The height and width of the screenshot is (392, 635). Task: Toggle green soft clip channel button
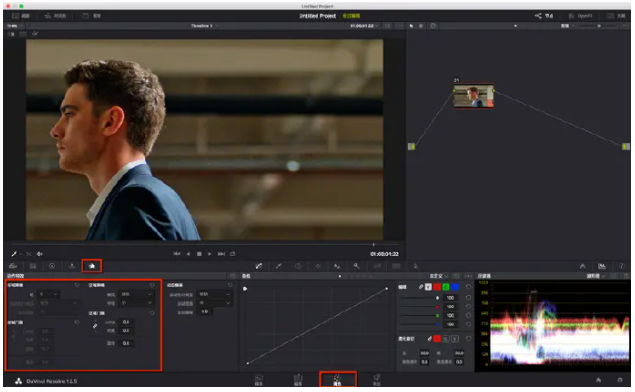click(x=446, y=339)
